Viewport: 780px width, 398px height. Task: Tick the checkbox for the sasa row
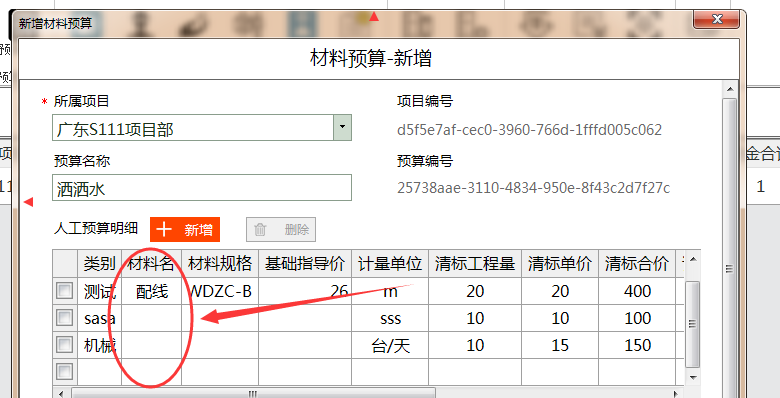tap(65, 318)
